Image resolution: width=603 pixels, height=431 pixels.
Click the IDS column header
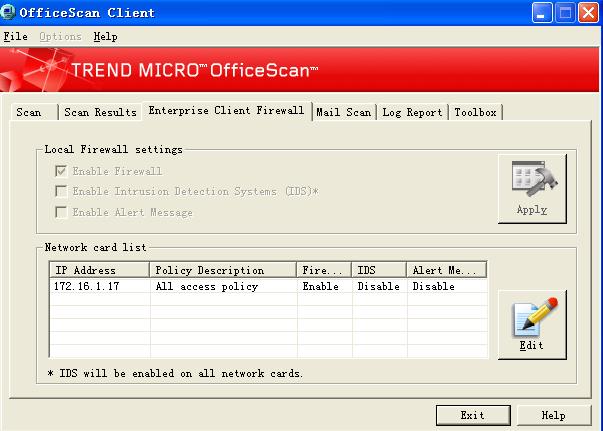[x=379, y=270]
